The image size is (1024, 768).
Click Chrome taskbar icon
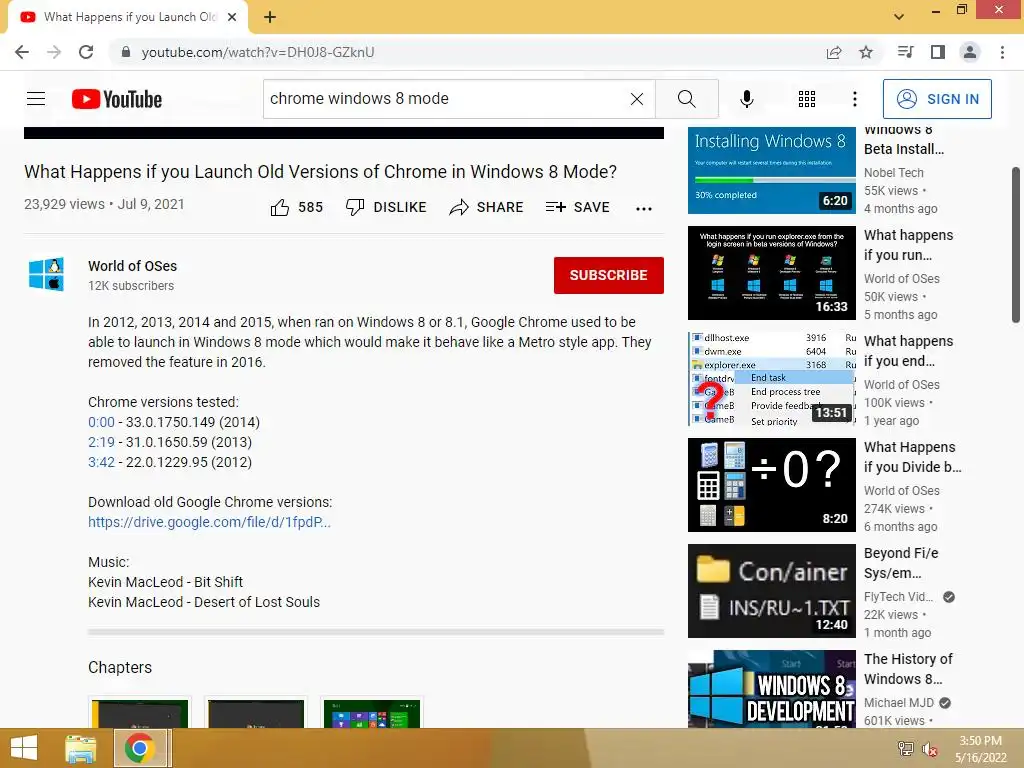140,748
